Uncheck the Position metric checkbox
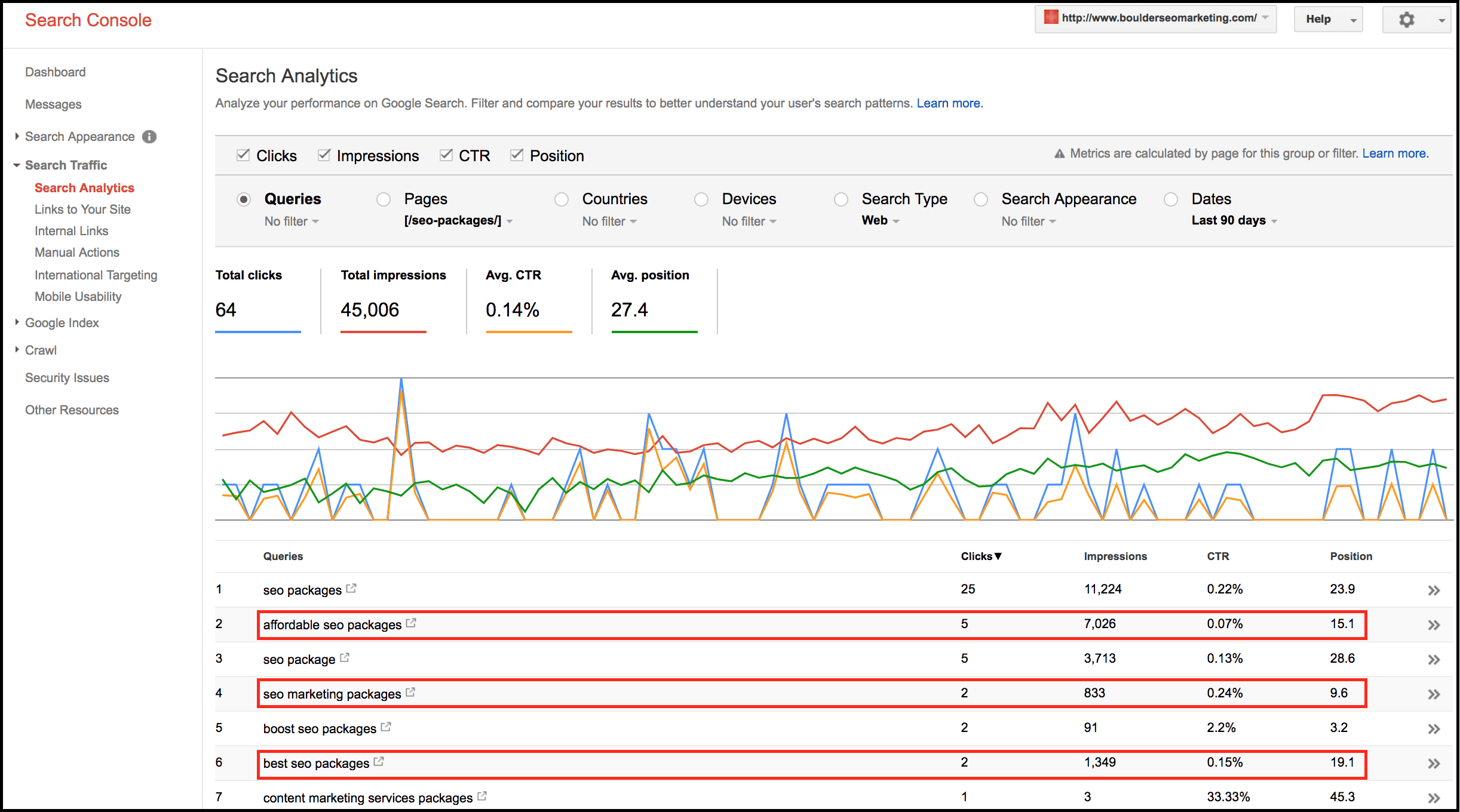Screen dimensions: 1460x812 (x=517, y=155)
